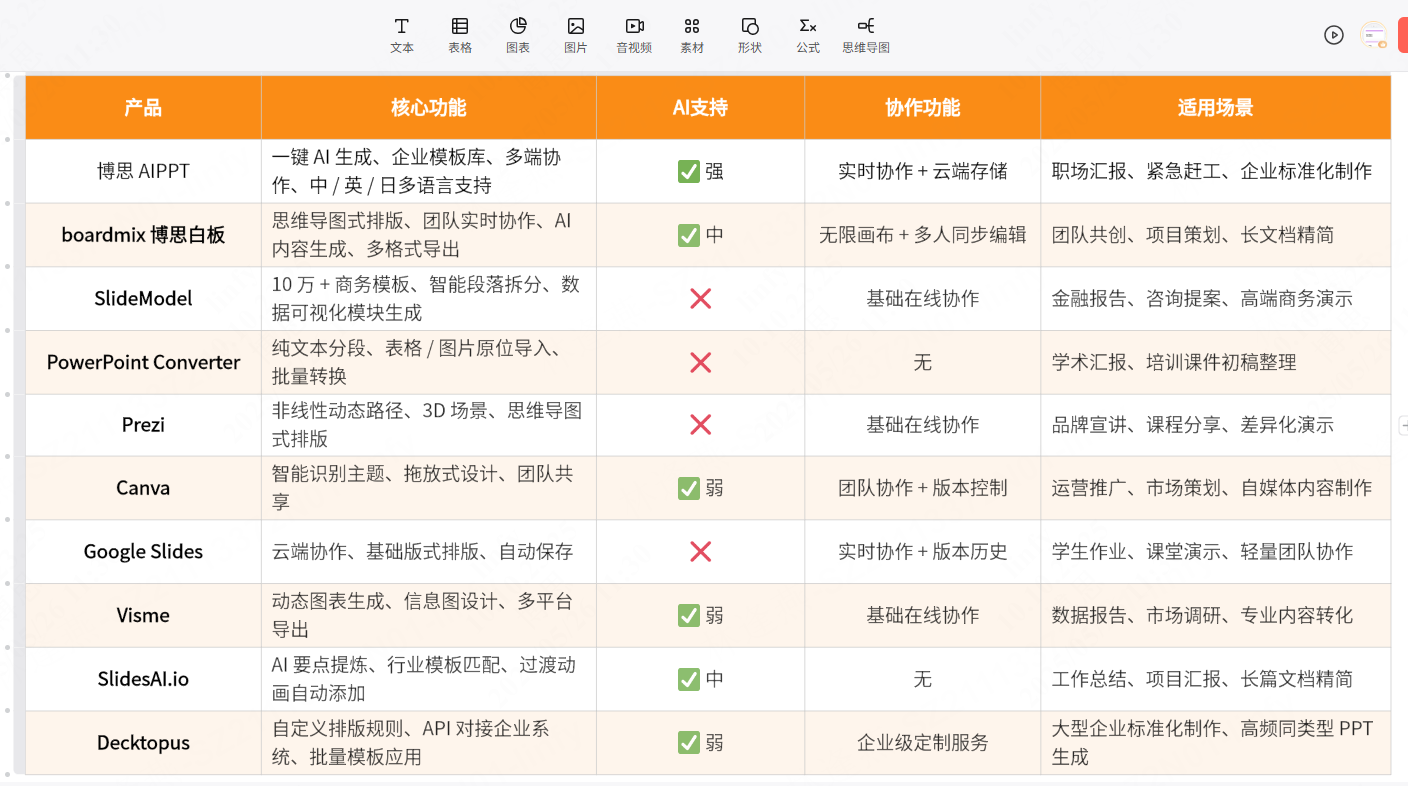The height and width of the screenshot is (786, 1408).
Task: Open the 素材 materials library
Action: point(692,35)
